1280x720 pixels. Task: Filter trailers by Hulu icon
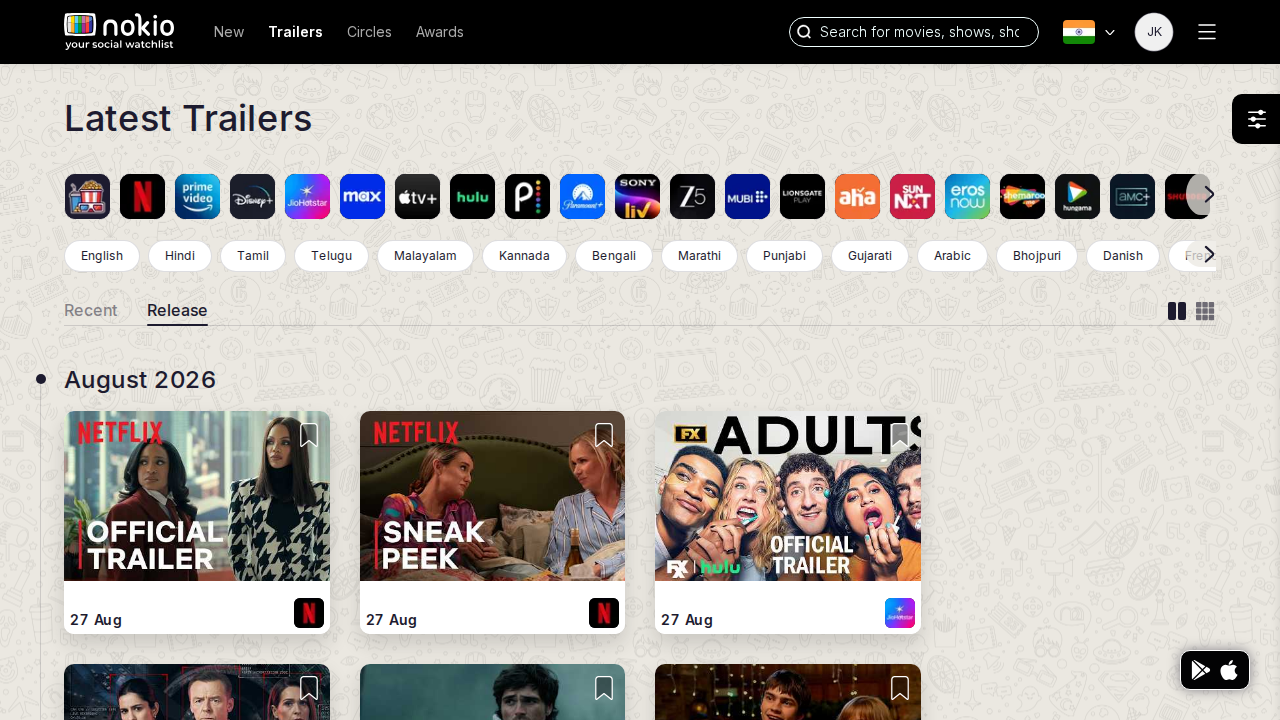(472, 196)
